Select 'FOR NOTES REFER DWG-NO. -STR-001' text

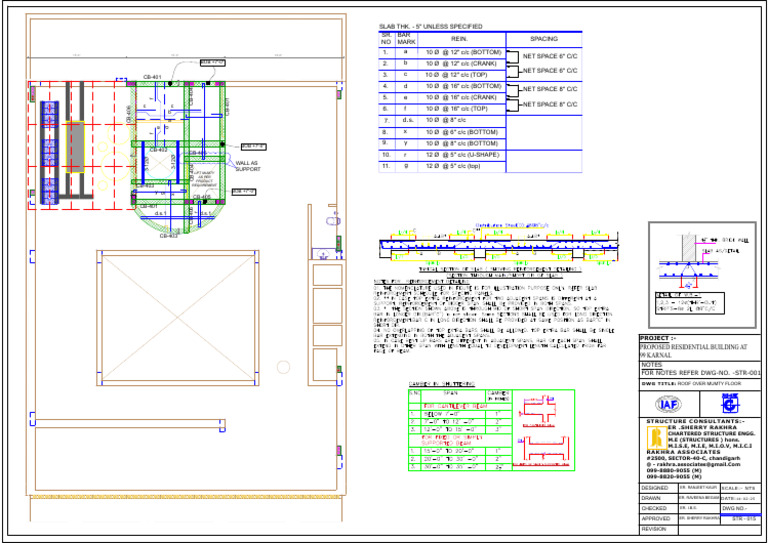[x=700, y=373]
